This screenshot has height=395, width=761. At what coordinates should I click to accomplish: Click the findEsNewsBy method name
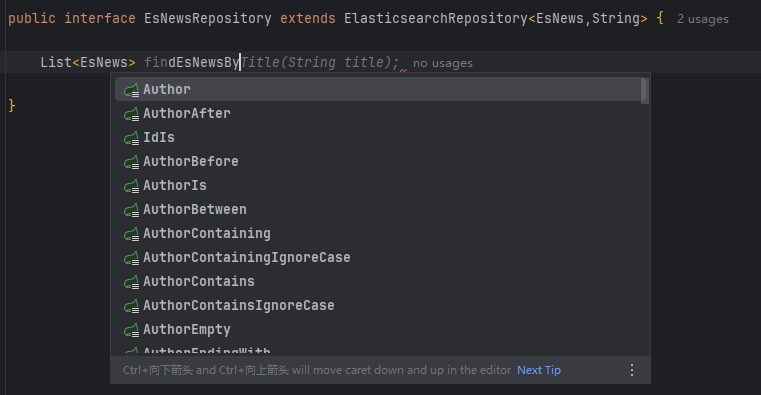coord(192,62)
